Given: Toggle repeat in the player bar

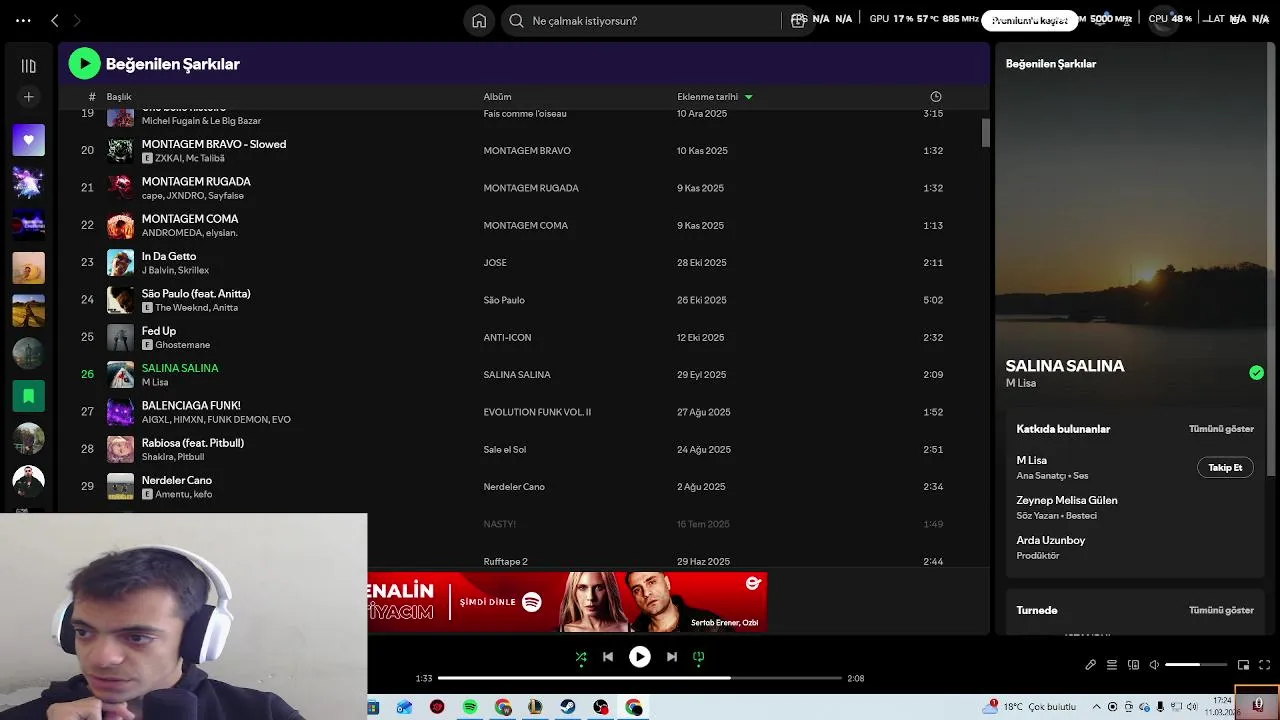Looking at the screenshot, I should 699,657.
